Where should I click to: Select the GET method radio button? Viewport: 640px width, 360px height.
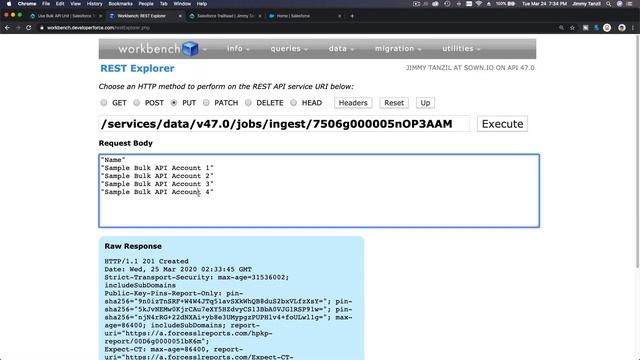pos(104,102)
